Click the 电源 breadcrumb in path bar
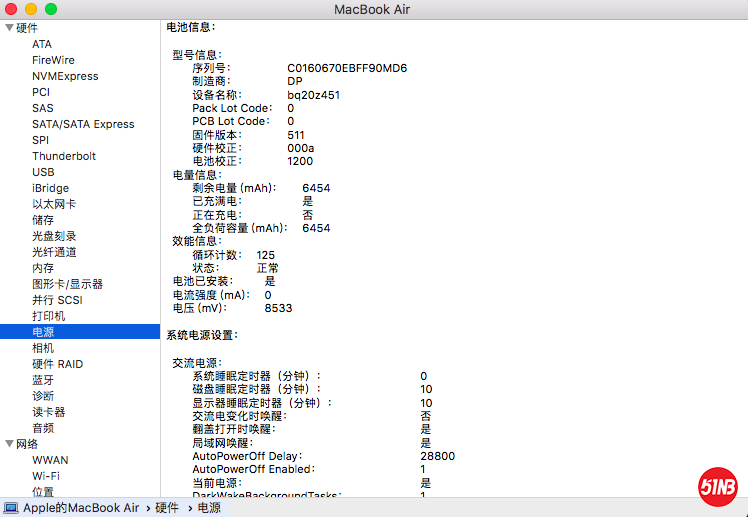 (209, 508)
